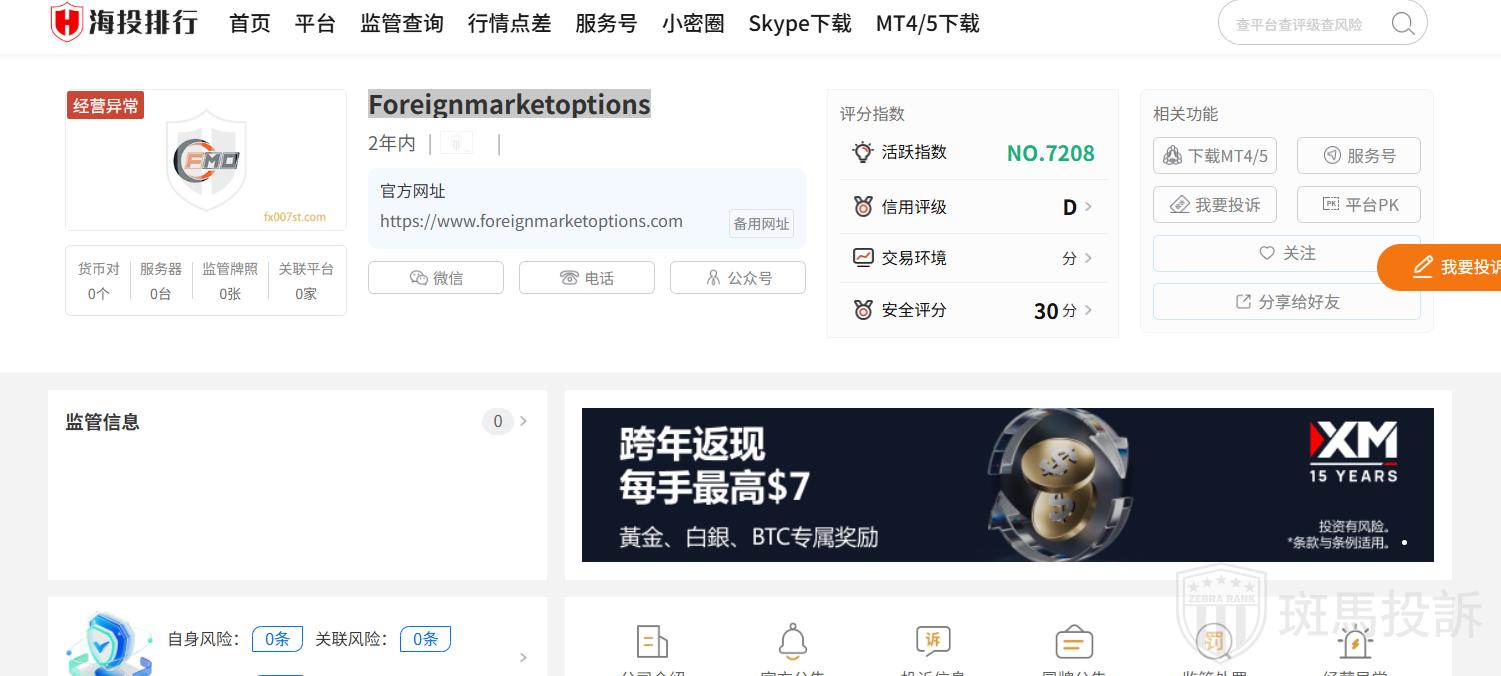Viewport: 1501px width, 676px height.
Task: Open the 公众号 account button
Action: 738,278
